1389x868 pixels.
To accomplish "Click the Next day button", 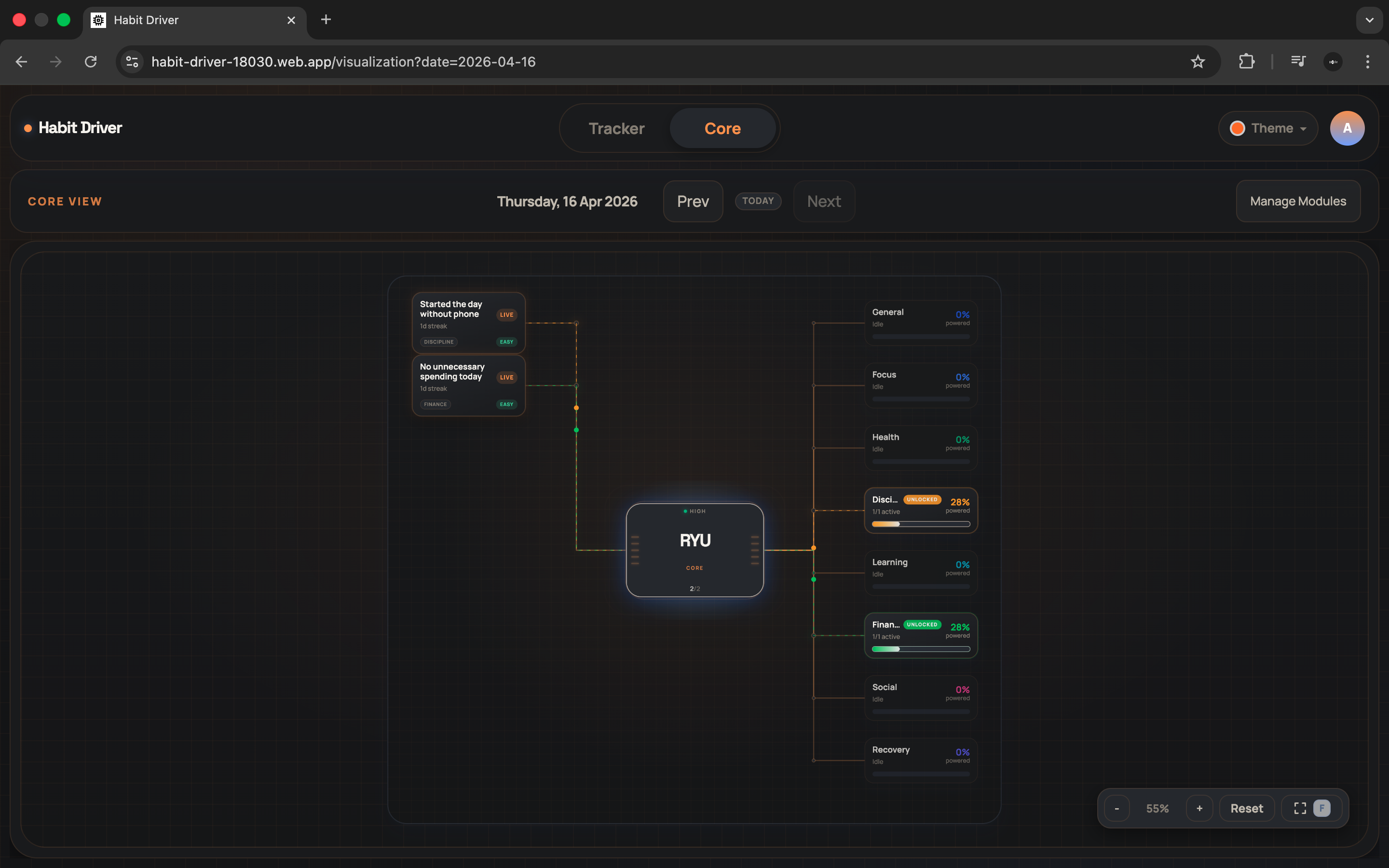I will click(824, 202).
